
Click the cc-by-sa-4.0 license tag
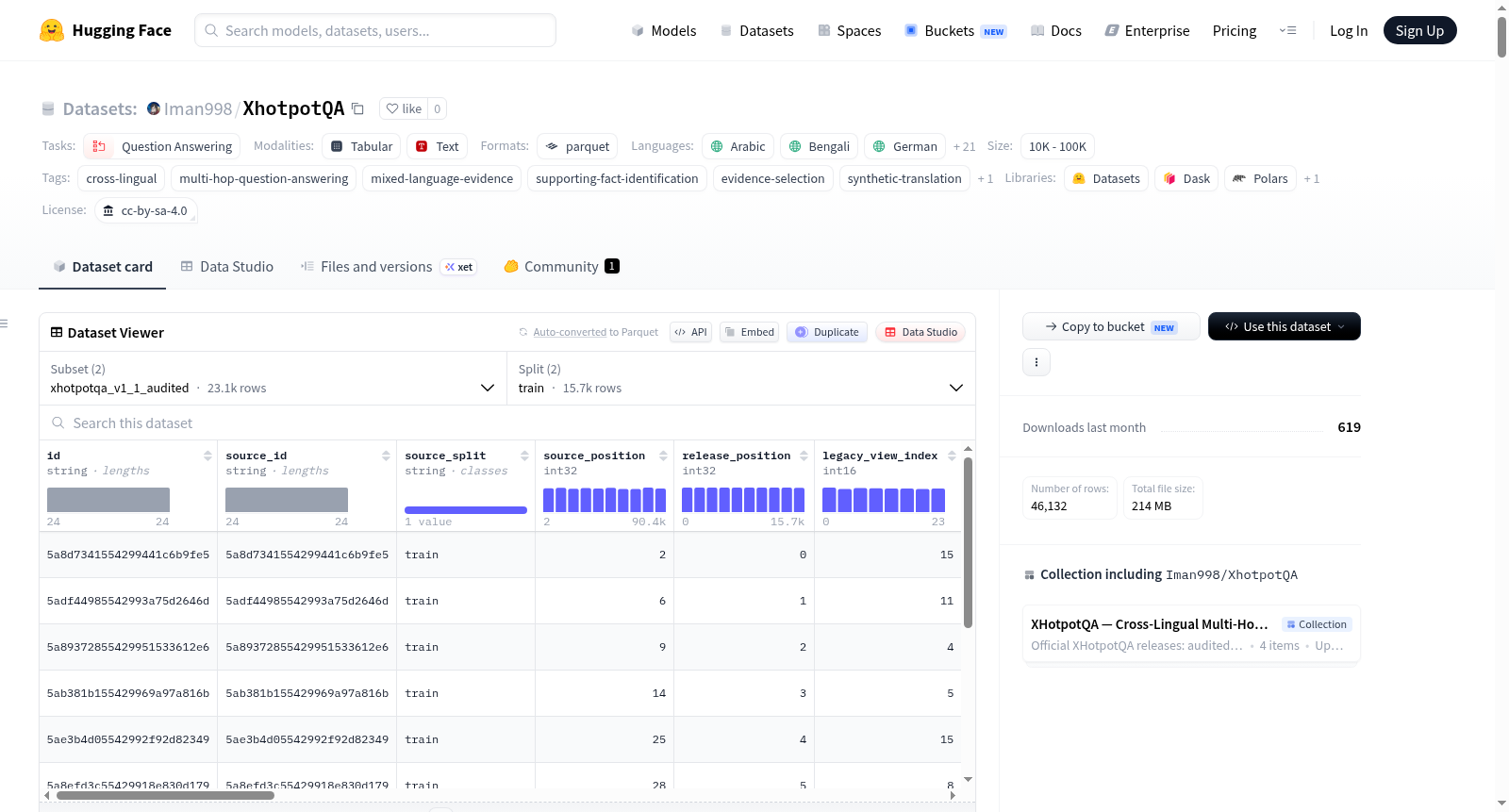click(146, 210)
